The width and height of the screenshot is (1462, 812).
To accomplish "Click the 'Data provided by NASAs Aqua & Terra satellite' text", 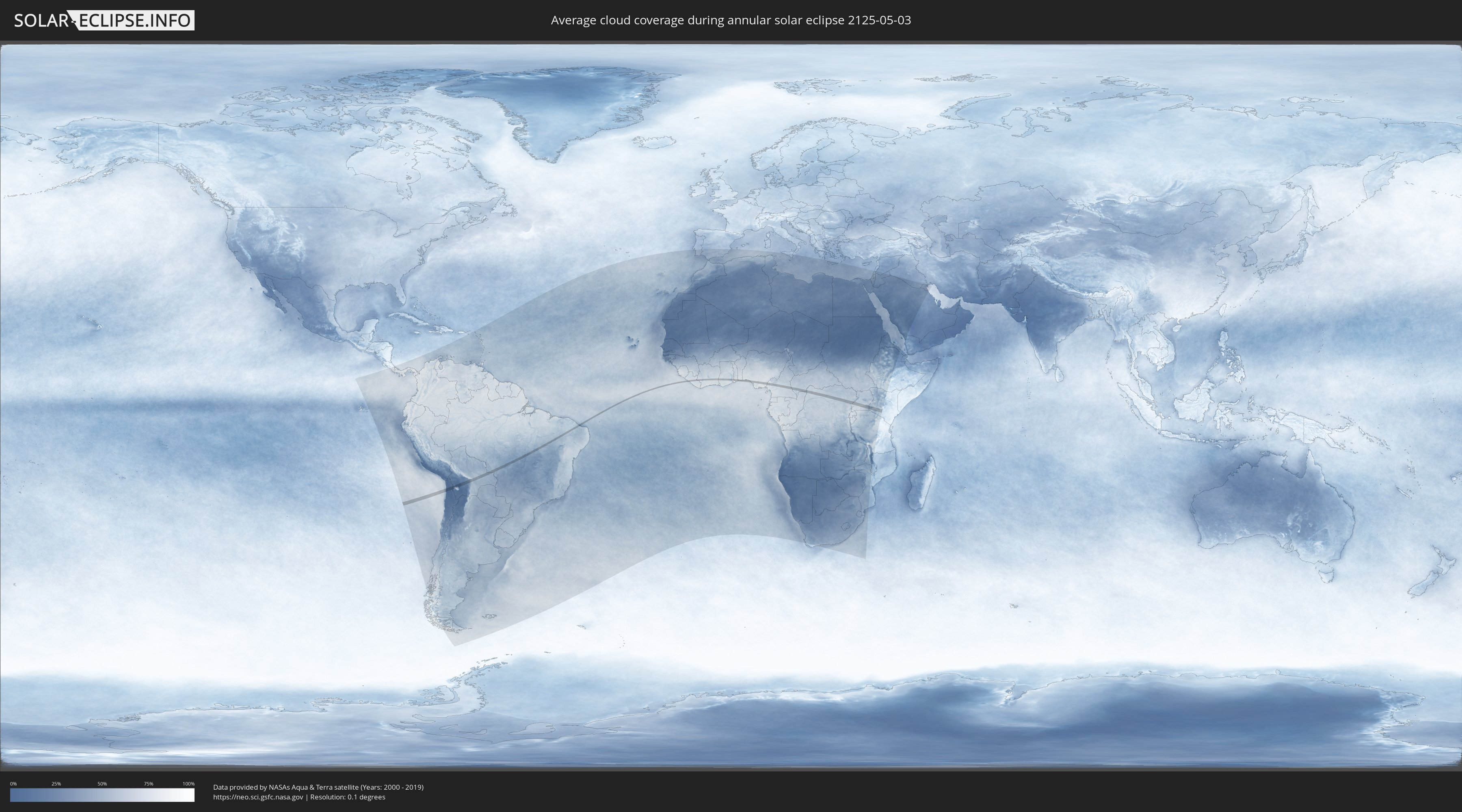I will (285, 787).
